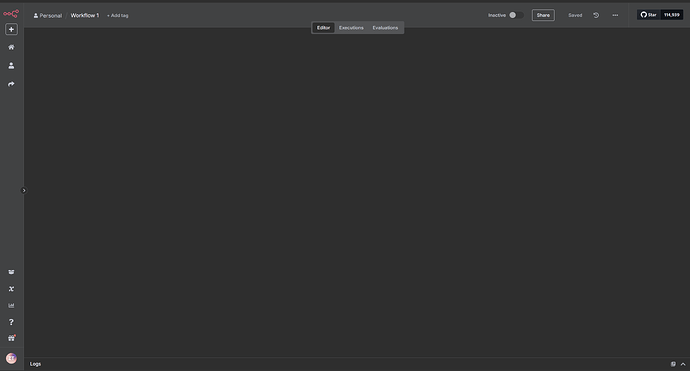The width and height of the screenshot is (690, 371).
Task: Click the plus button to create new
Action: pos(11,29)
